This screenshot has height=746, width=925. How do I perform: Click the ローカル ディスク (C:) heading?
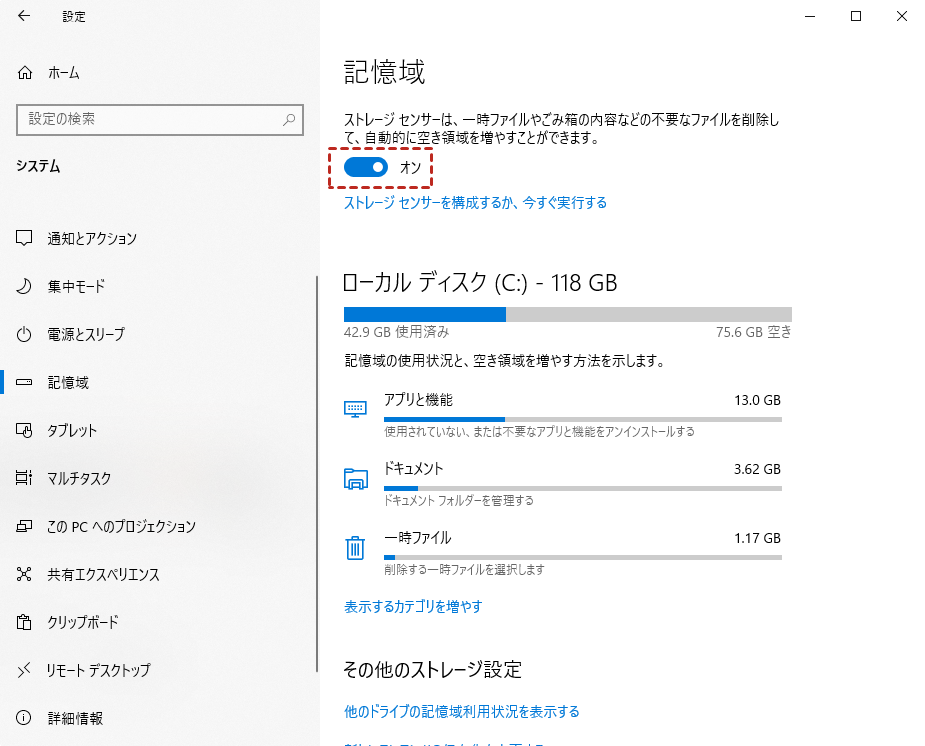480,283
